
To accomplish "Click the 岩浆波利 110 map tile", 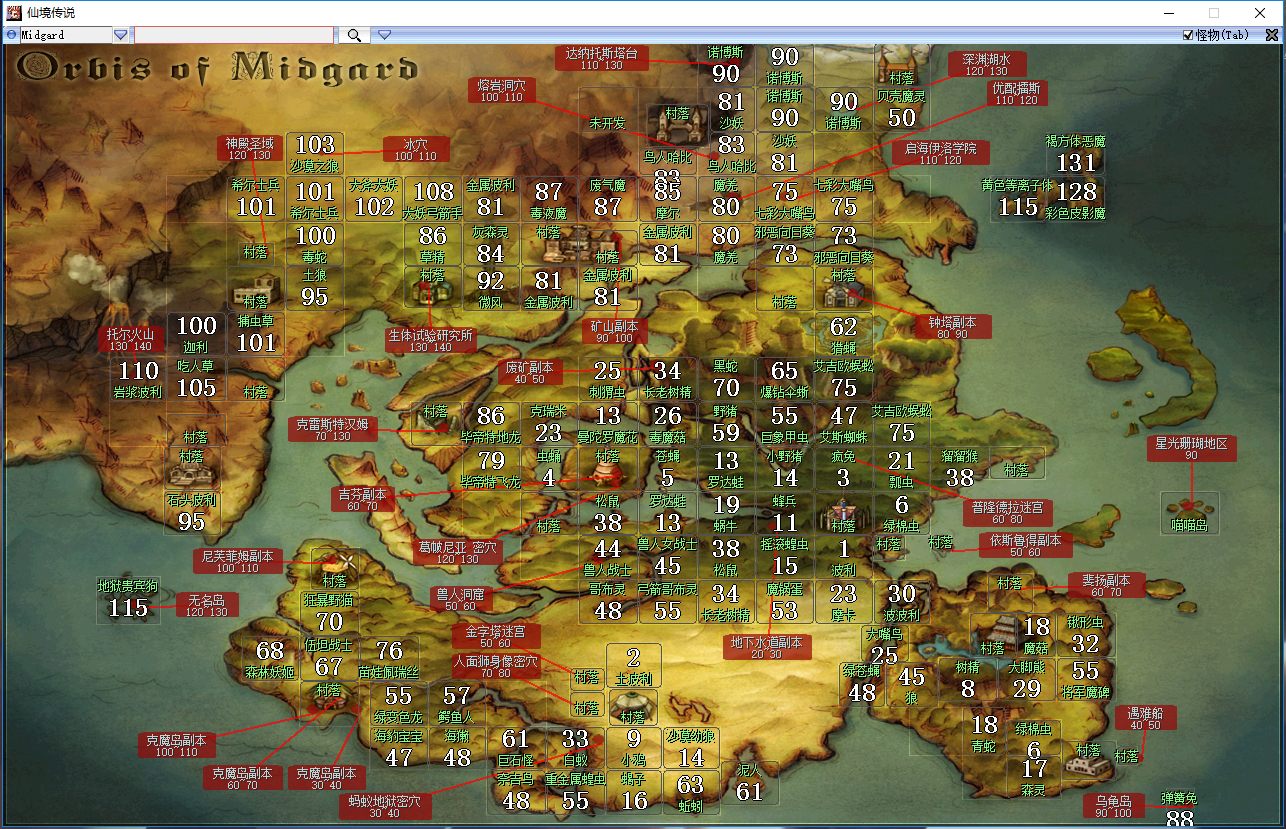I will (x=138, y=378).
